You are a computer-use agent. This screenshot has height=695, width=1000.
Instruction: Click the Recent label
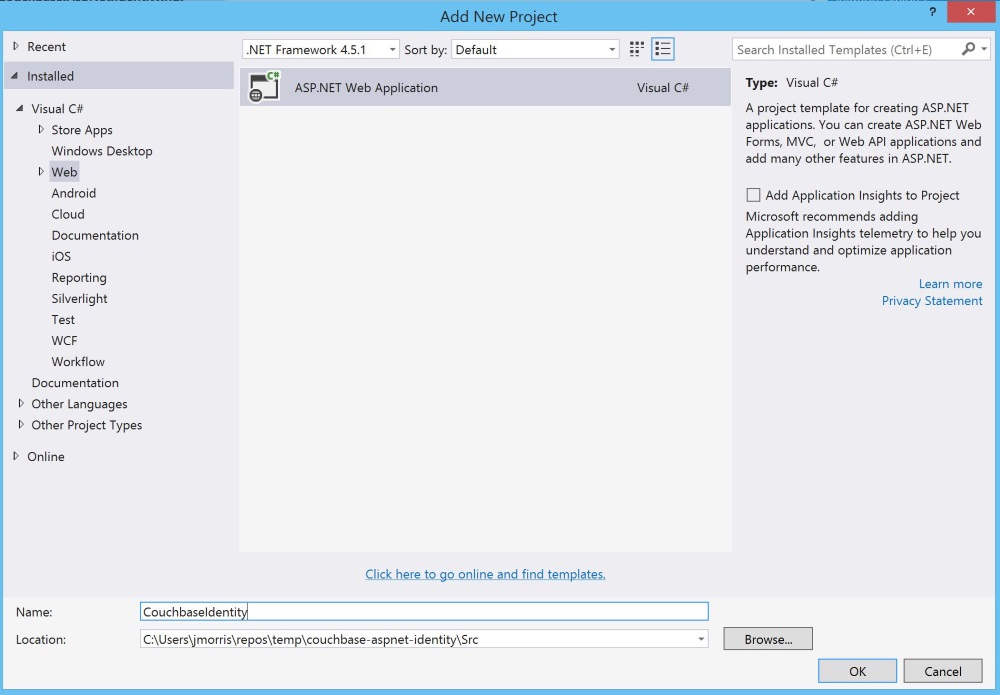(x=47, y=47)
